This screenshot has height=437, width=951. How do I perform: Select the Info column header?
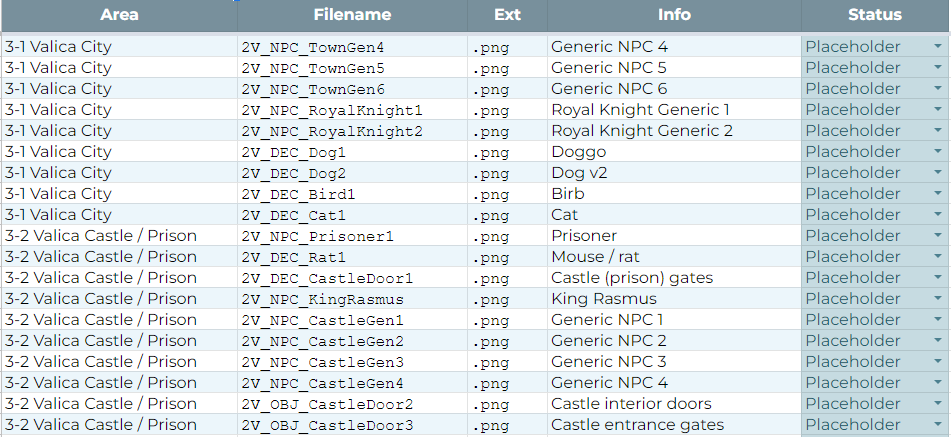(x=674, y=15)
